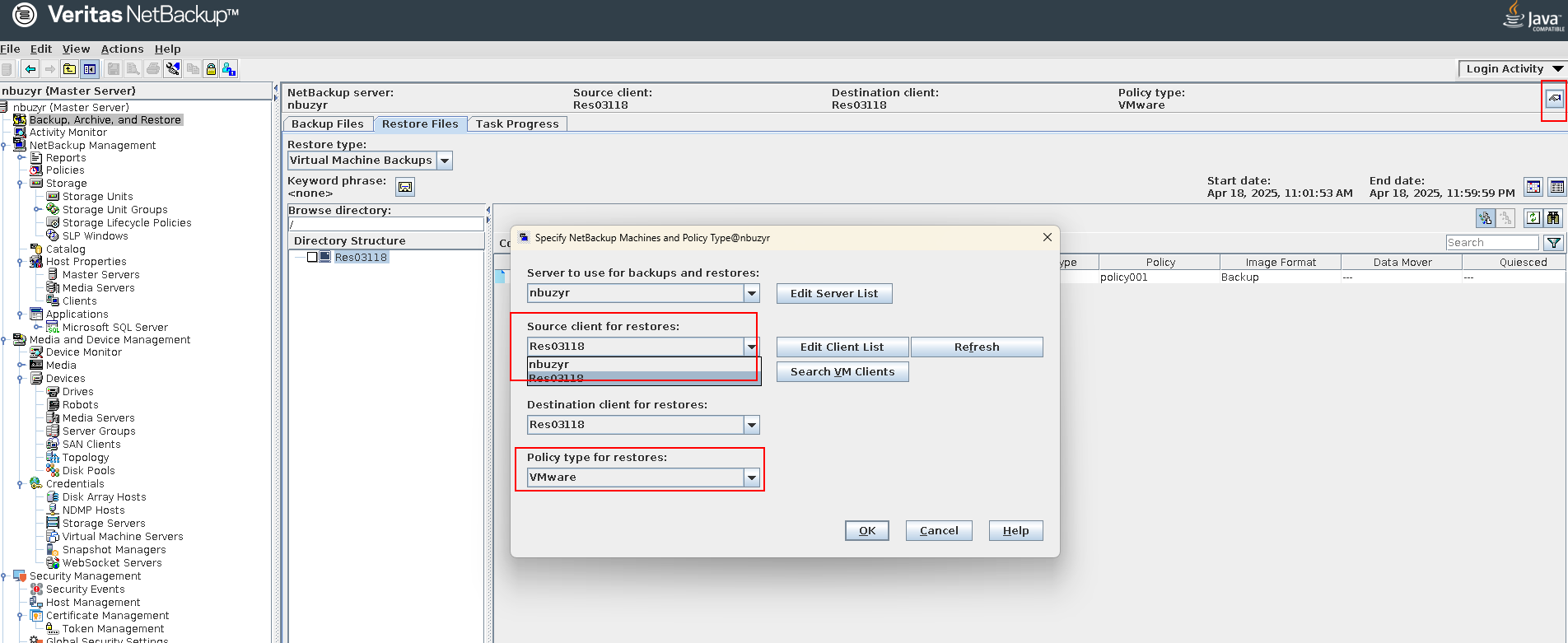
Task: Open Policies node in the tree
Action: click(x=65, y=170)
